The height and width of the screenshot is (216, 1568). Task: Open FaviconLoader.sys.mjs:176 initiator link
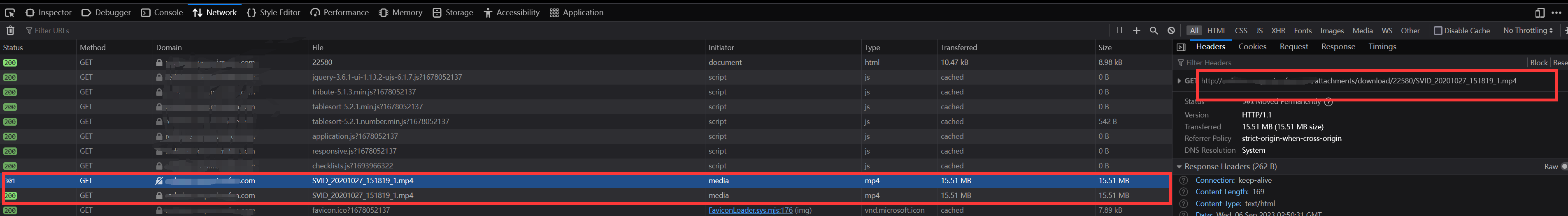[x=750, y=210]
